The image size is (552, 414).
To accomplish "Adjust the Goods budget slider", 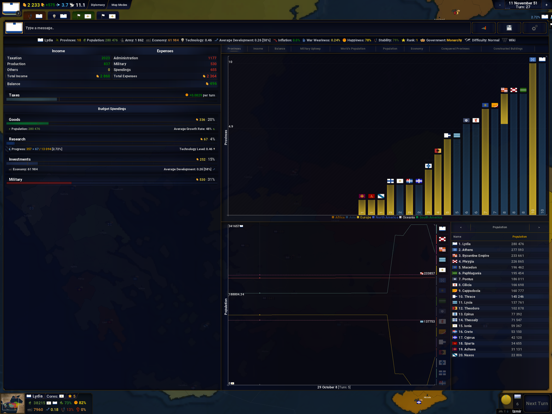I will point(112,124).
